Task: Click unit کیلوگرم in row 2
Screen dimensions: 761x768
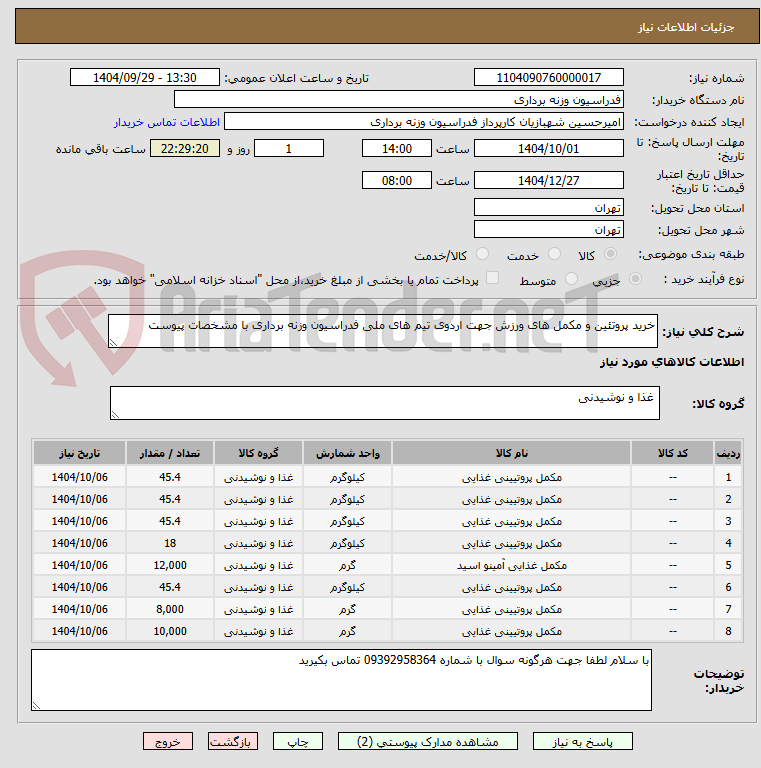Action: pyautogui.click(x=347, y=499)
